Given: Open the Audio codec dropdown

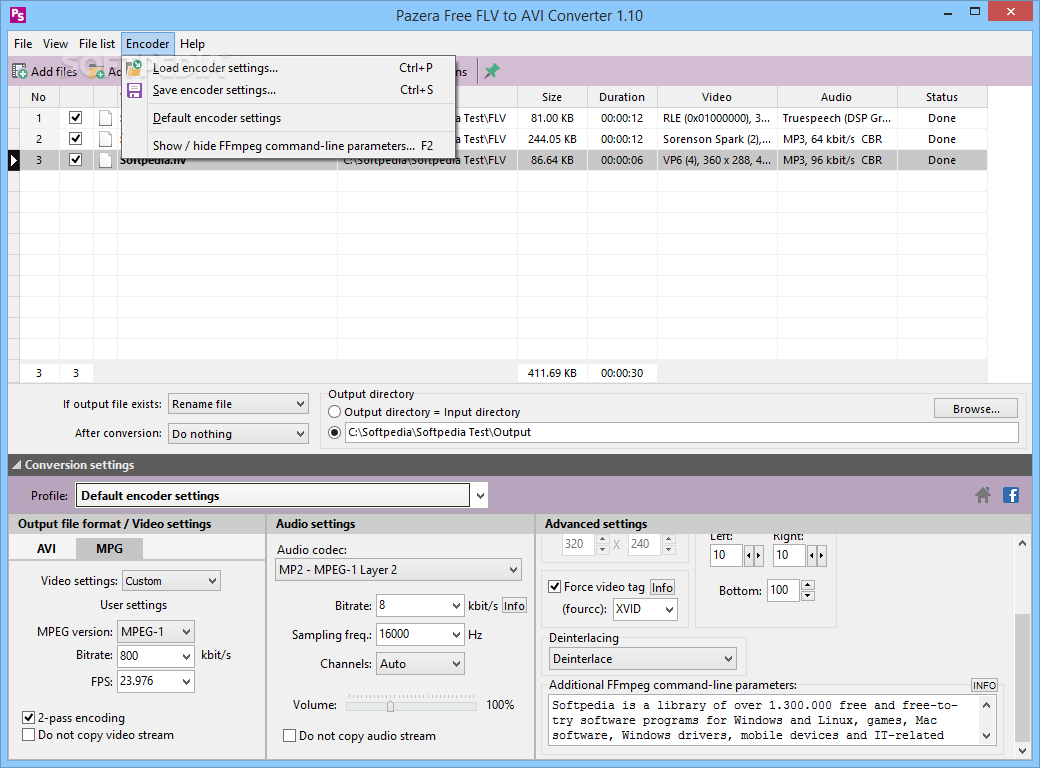Looking at the screenshot, I should pos(398,570).
